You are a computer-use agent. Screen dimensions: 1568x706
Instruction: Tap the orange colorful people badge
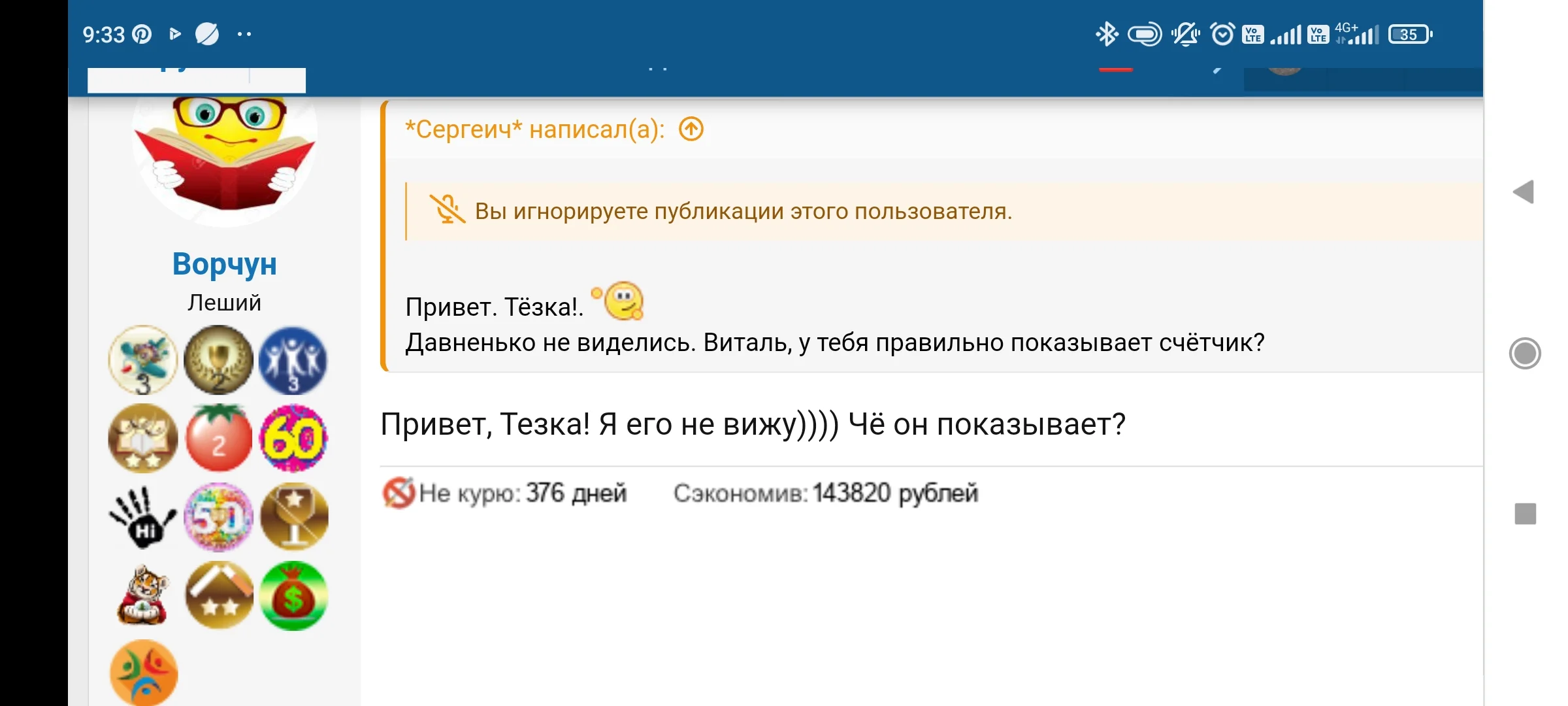coord(144,673)
